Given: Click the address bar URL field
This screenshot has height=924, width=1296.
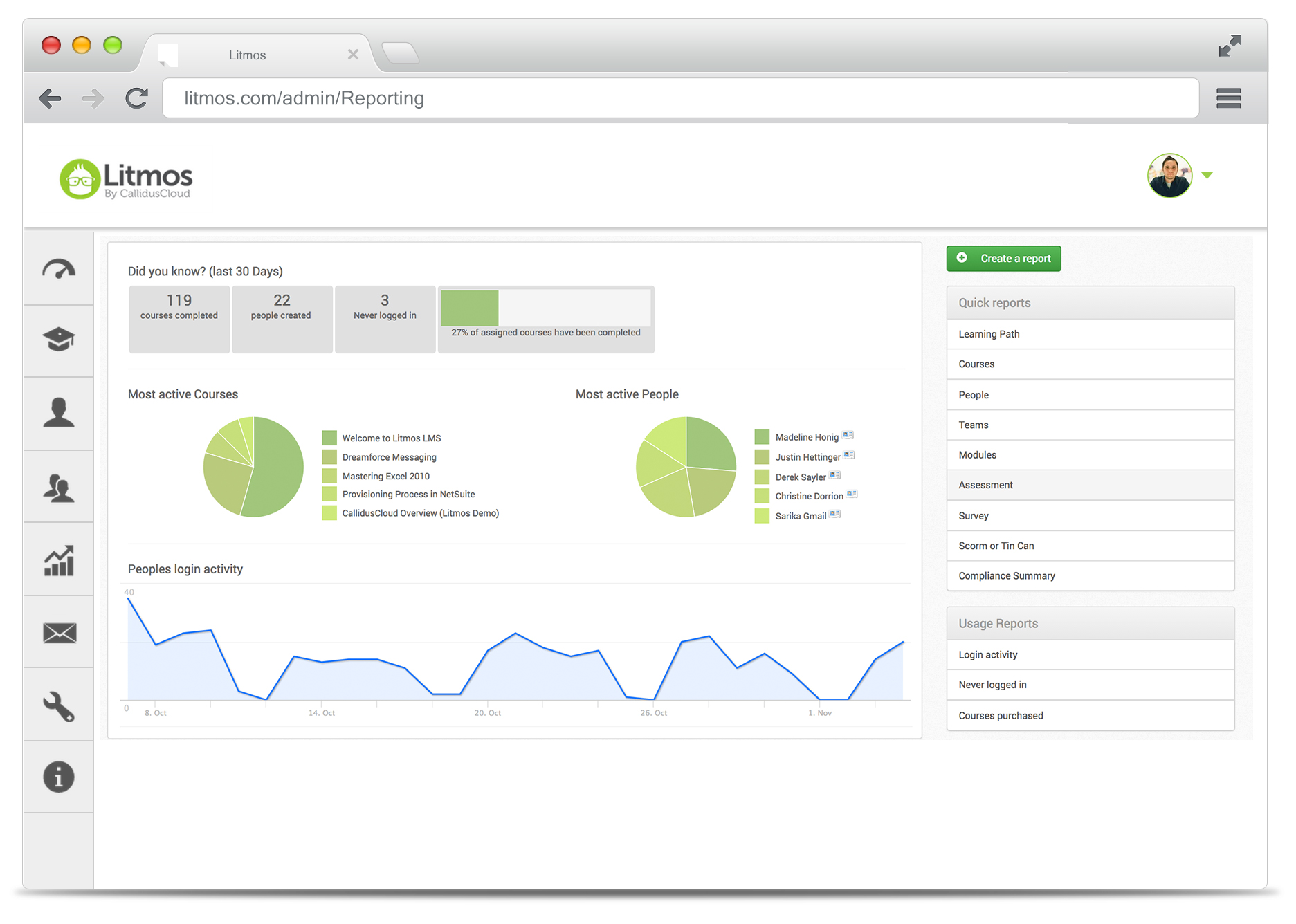Looking at the screenshot, I should click(681, 98).
